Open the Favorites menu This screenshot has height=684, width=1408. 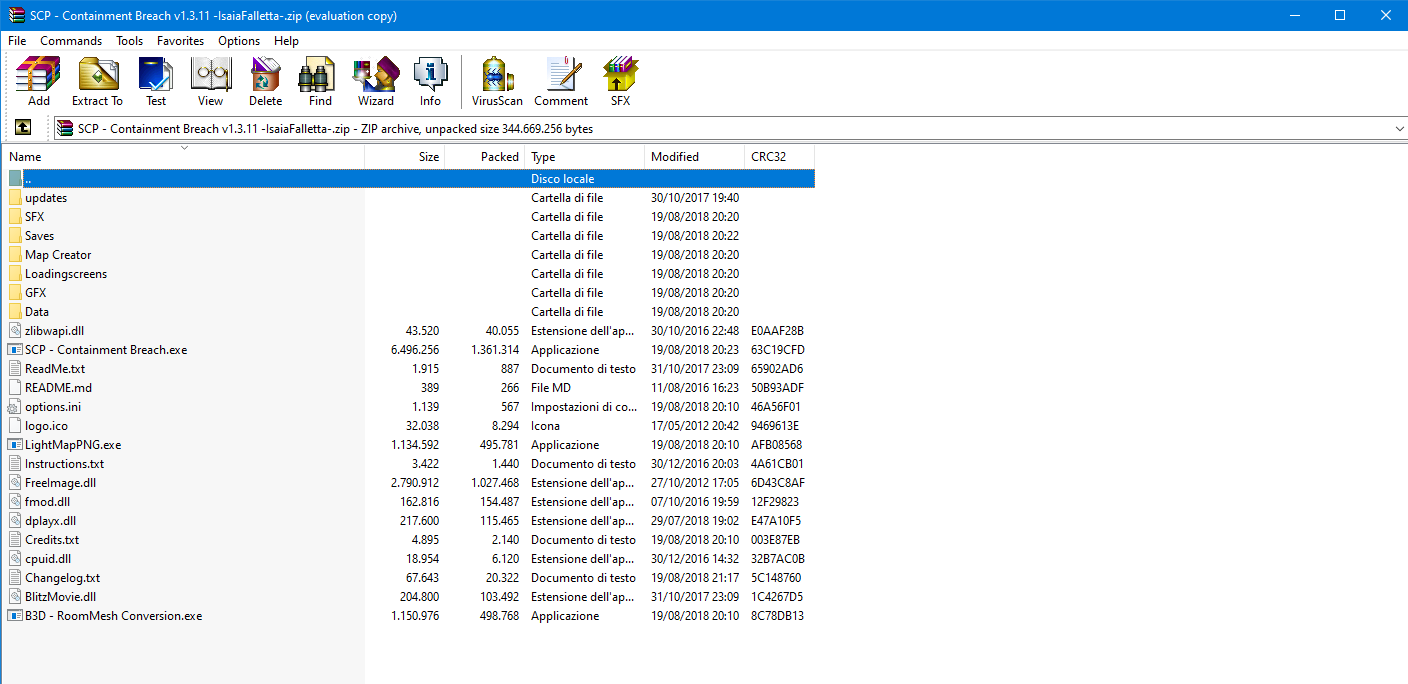tap(180, 41)
